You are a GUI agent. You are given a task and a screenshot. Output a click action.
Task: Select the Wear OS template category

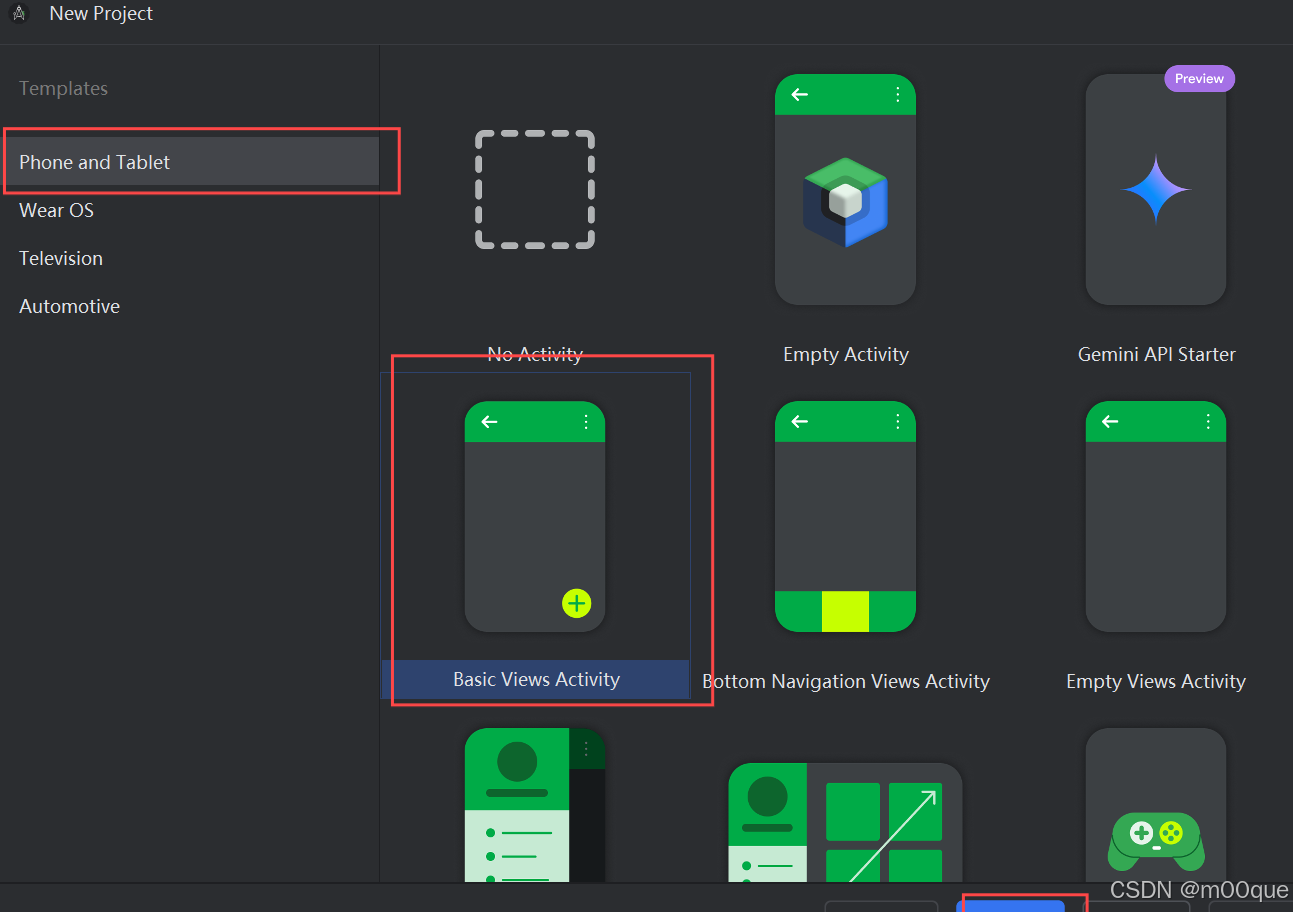coord(56,210)
